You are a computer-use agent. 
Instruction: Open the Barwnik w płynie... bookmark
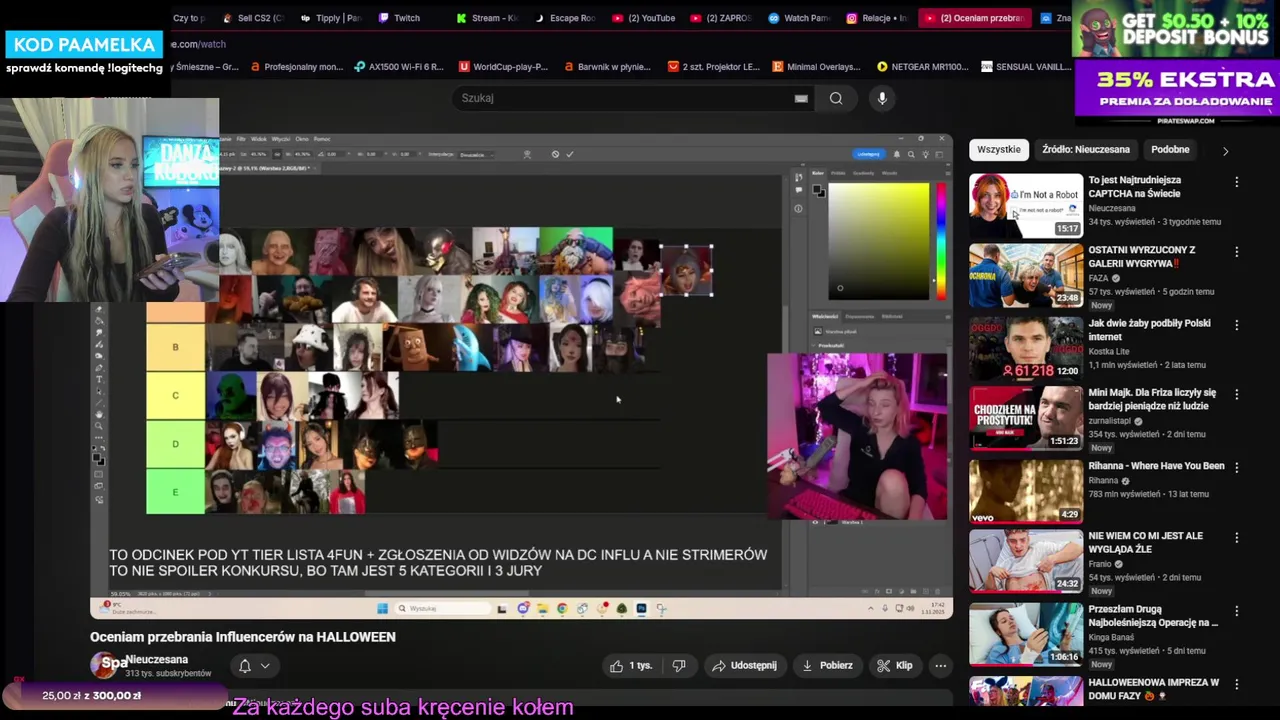click(x=607, y=67)
